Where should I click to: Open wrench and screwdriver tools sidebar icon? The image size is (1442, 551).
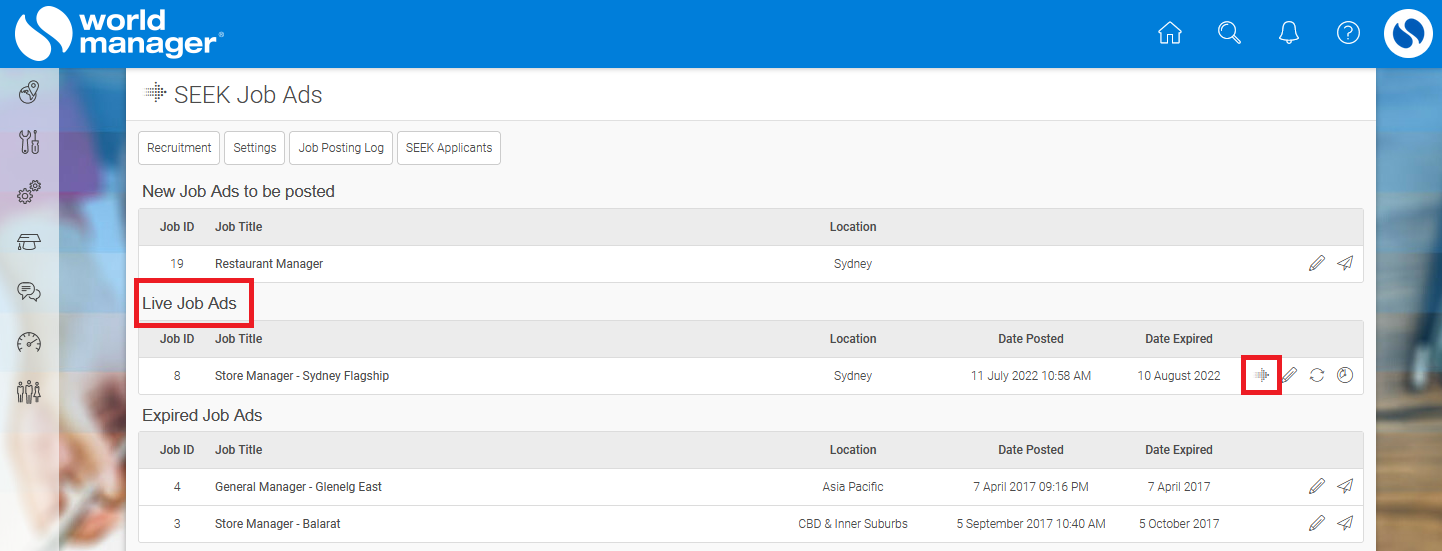29,142
